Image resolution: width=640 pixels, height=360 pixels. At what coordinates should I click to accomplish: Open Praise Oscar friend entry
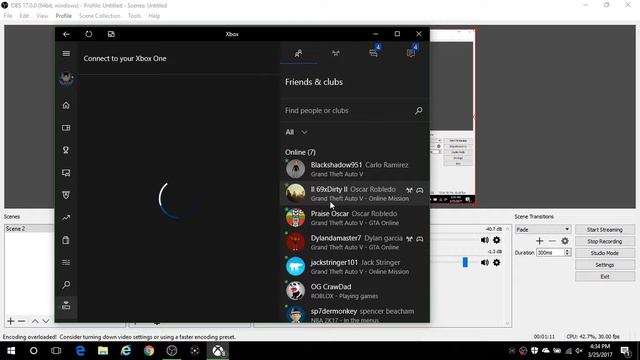click(354, 218)
